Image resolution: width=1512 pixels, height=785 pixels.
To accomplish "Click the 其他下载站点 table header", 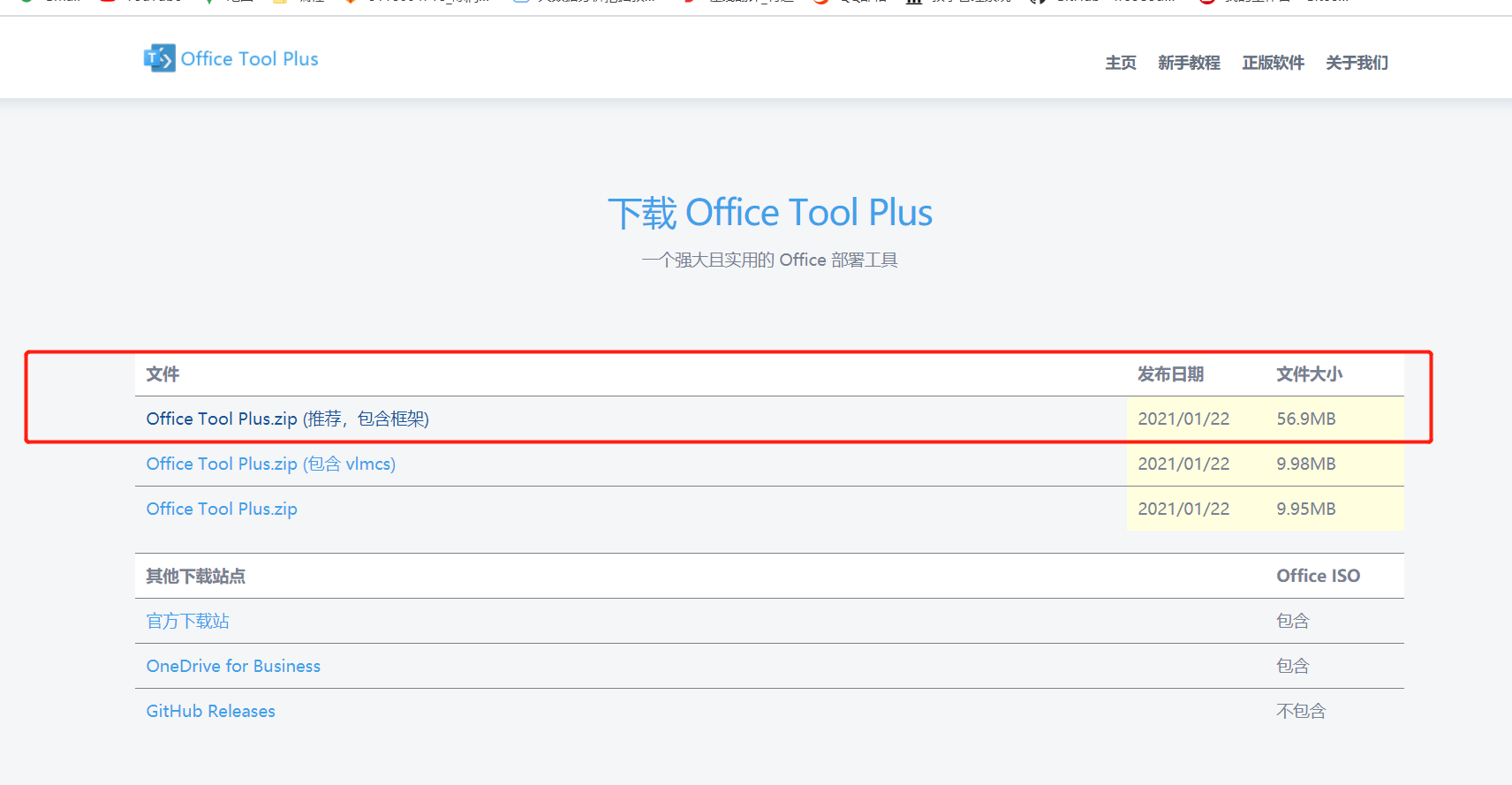I will pyautogui.click(x=196, y=577).
